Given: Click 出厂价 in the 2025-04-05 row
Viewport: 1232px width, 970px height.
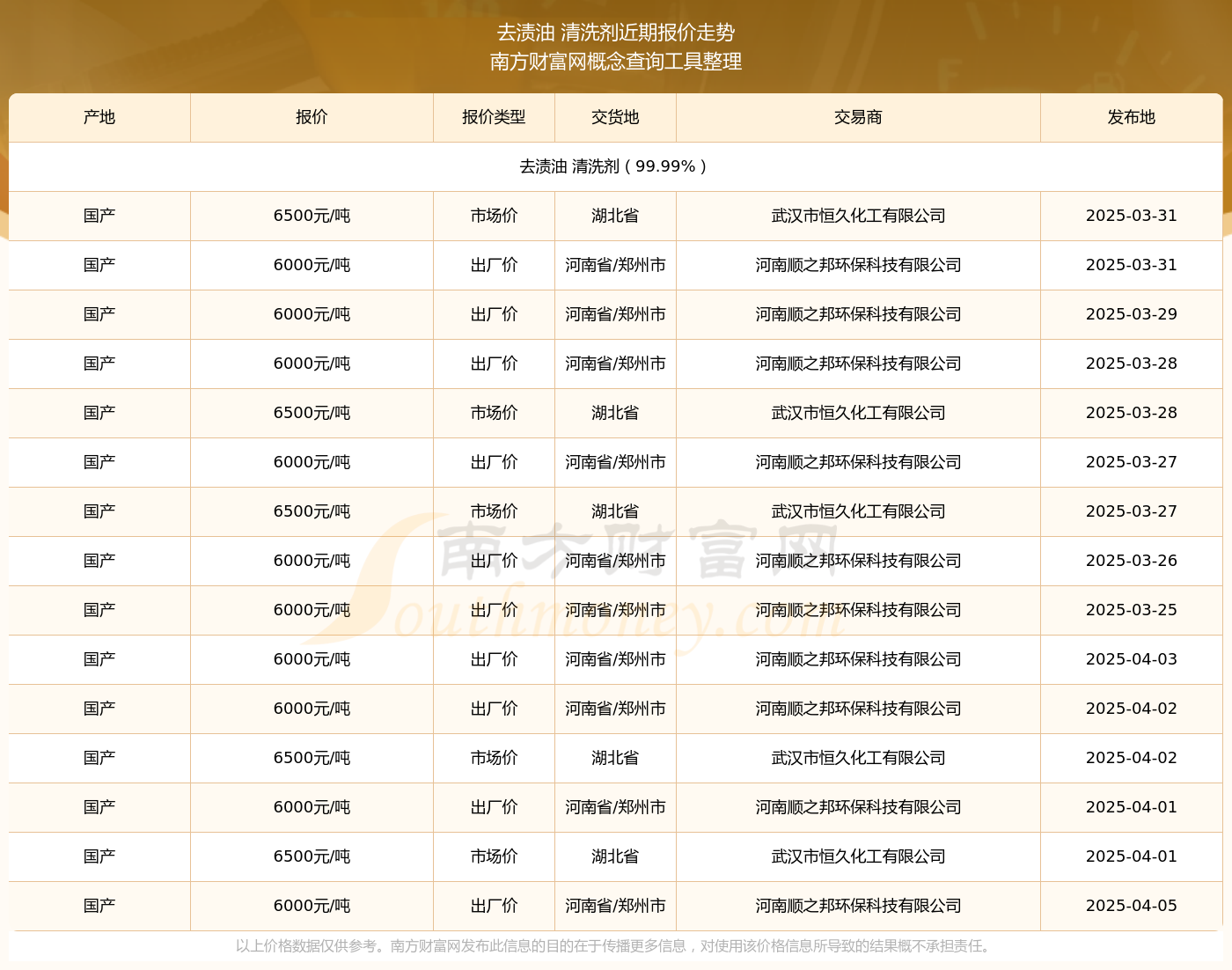Looking at the screenshot, I should point(494,906).
